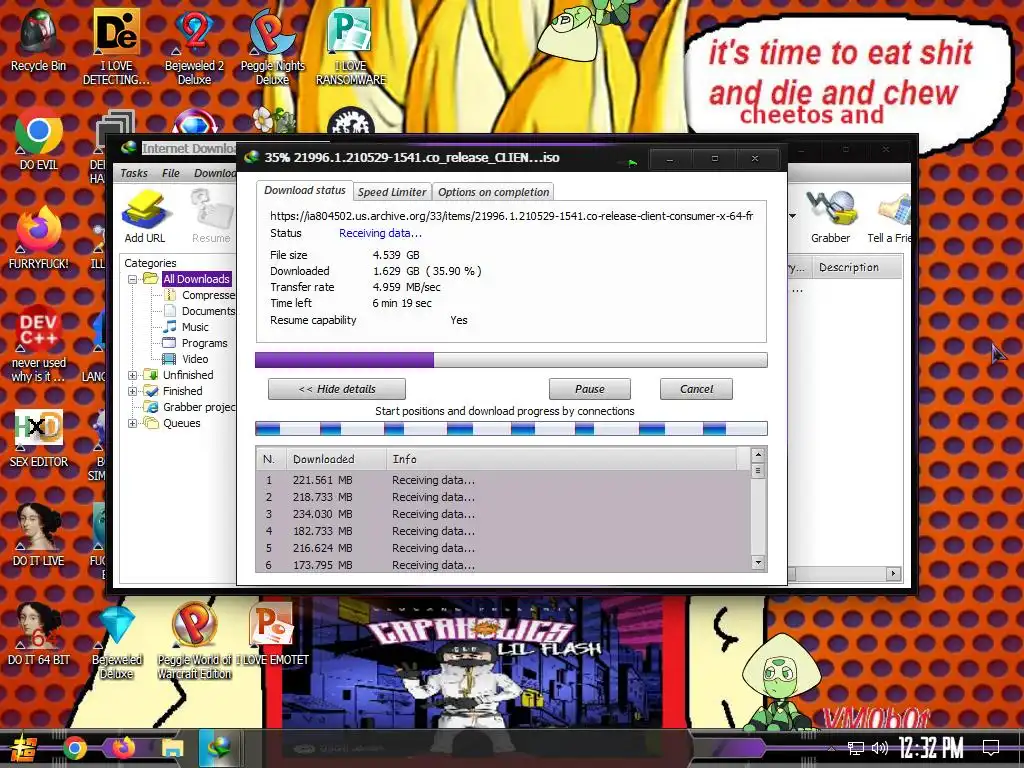Click the connections list scroll up arrow

point(758,455)
